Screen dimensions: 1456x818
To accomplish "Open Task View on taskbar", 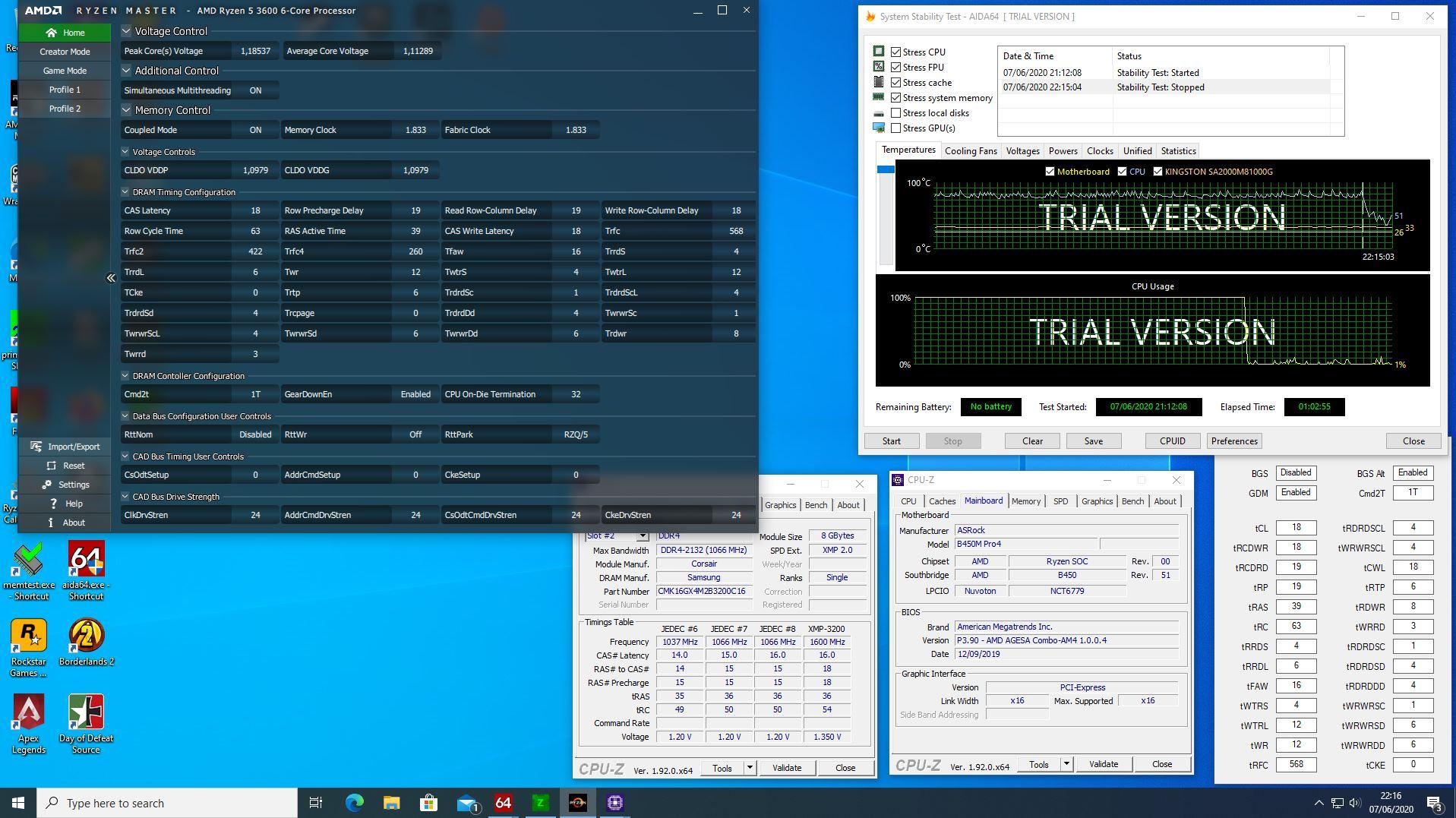I will pos(316,803).
